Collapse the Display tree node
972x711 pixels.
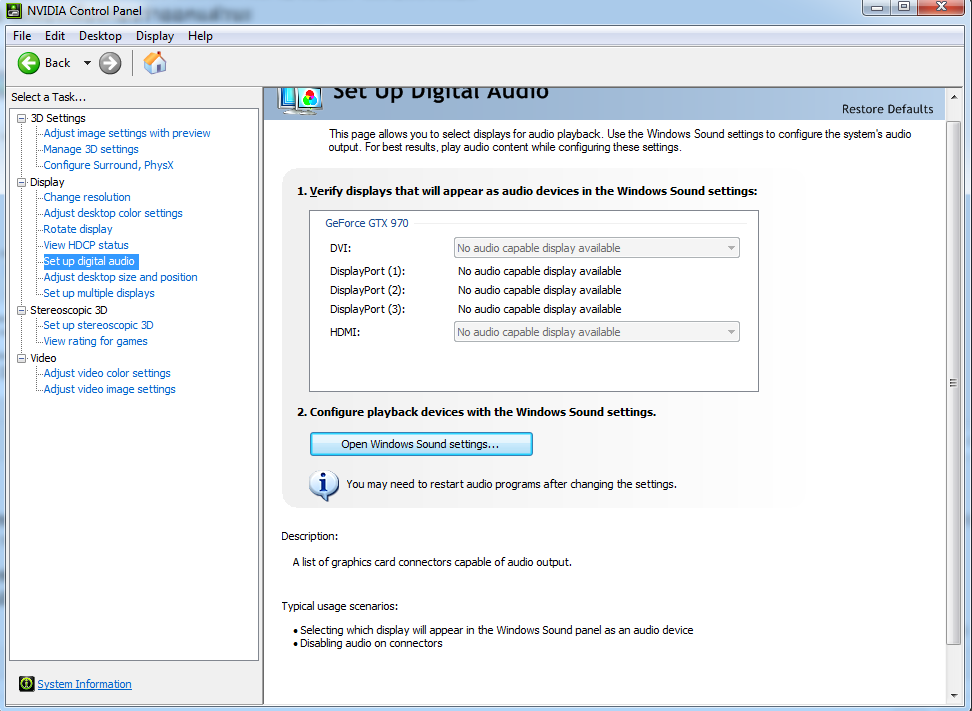22,182
